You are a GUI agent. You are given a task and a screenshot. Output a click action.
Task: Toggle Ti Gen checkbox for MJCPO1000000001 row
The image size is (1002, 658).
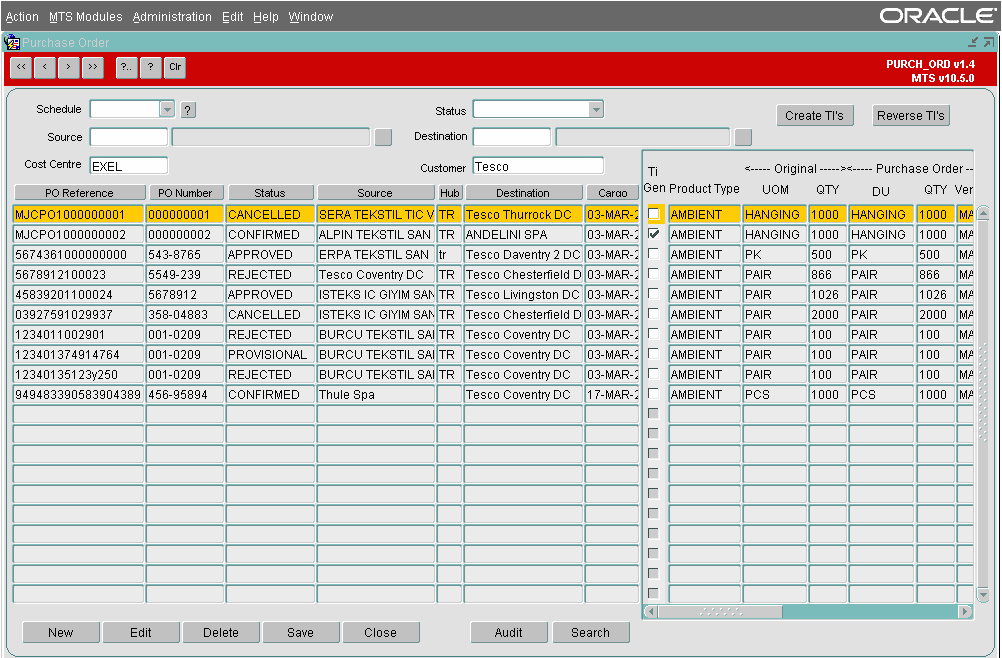654,214
